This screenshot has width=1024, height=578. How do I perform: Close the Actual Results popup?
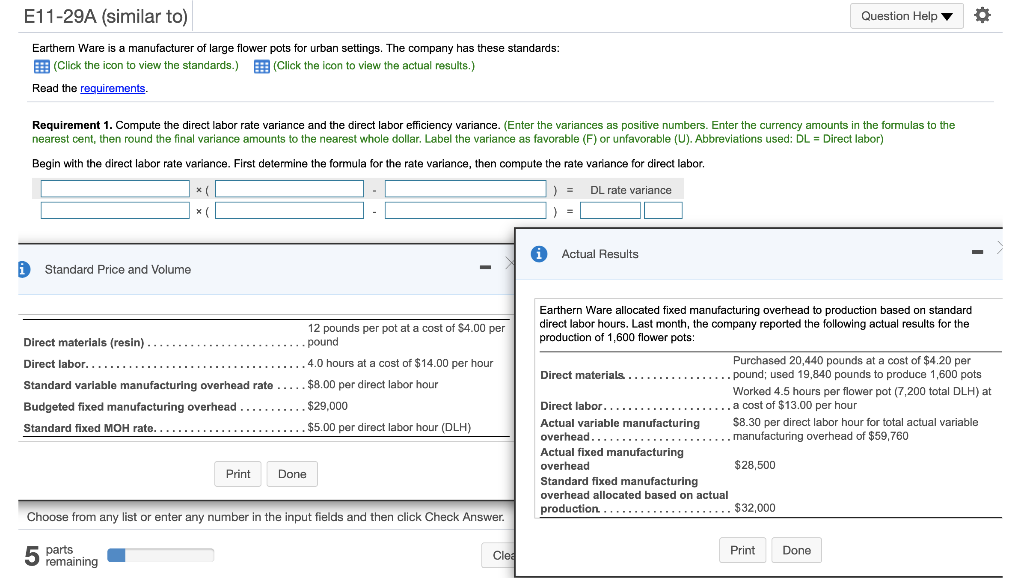[x=999, y=247]
